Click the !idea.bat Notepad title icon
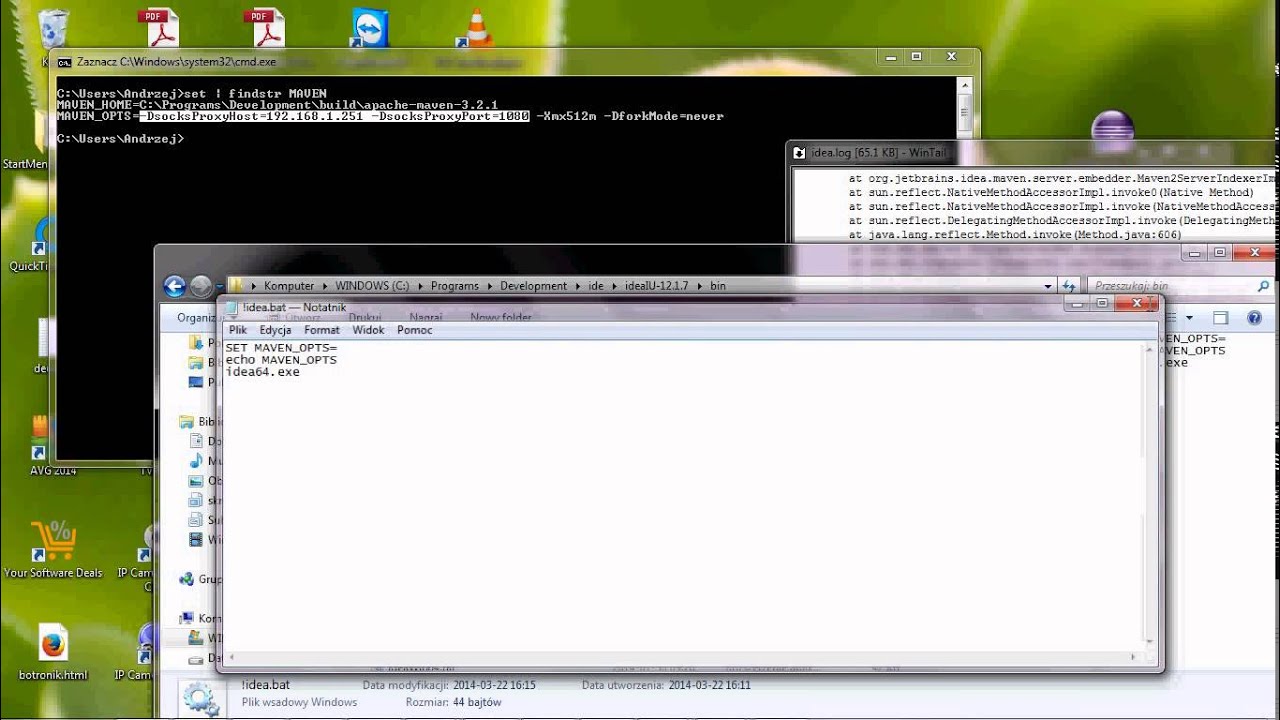The image size is (1280, 720). click(x=232, y=308)
